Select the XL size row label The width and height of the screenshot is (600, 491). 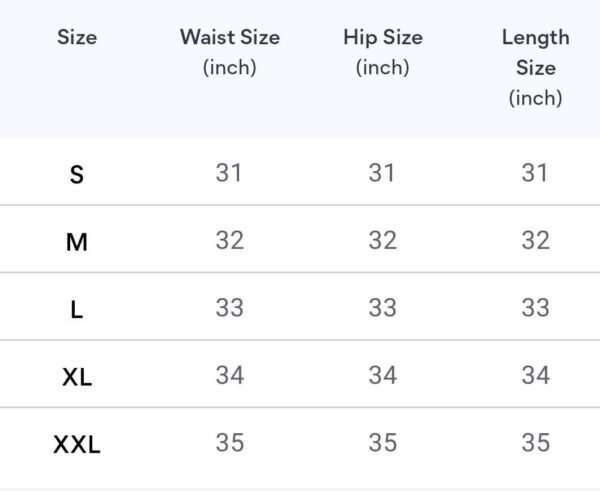[77, 377]
